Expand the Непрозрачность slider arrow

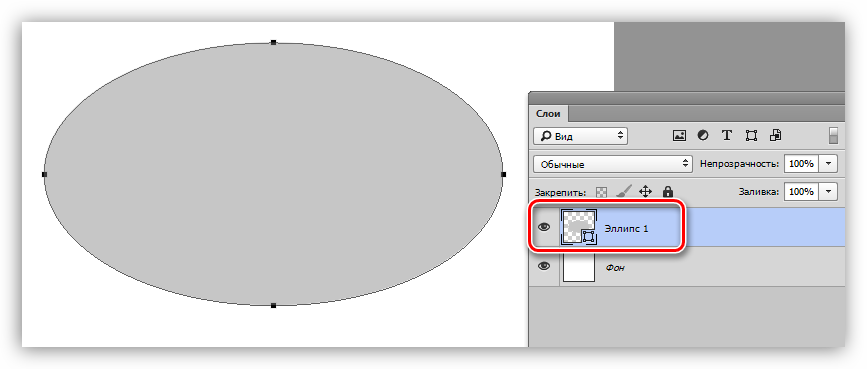(x=828, y=164)
